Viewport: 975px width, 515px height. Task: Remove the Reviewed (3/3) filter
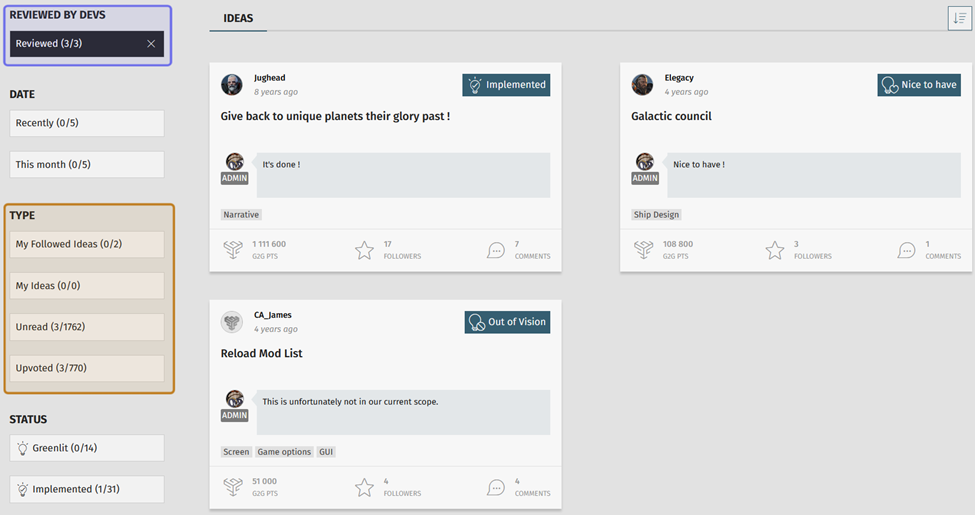pos(151,44)
